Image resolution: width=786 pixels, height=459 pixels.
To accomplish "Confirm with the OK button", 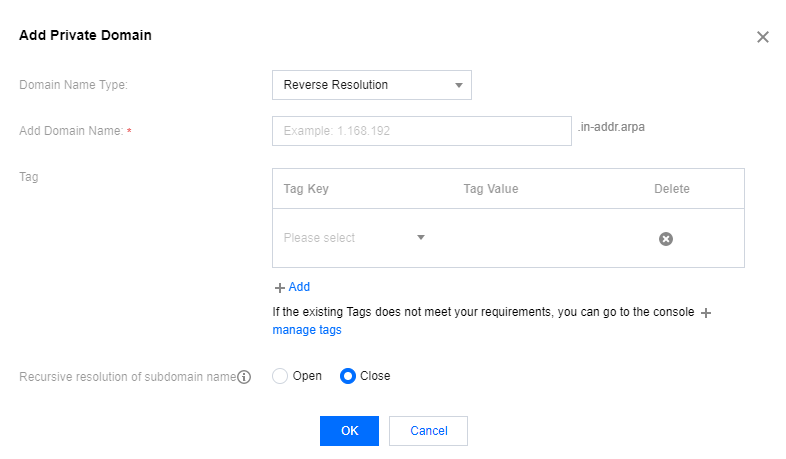I will [x=349, y=430].
